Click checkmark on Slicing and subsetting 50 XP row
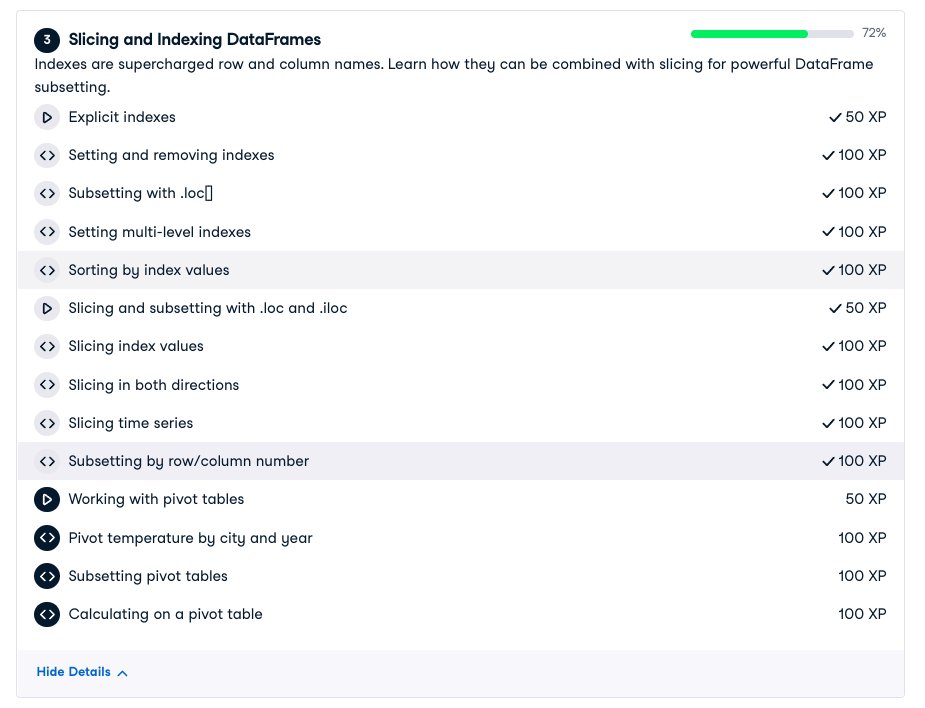 coord(835,309)
